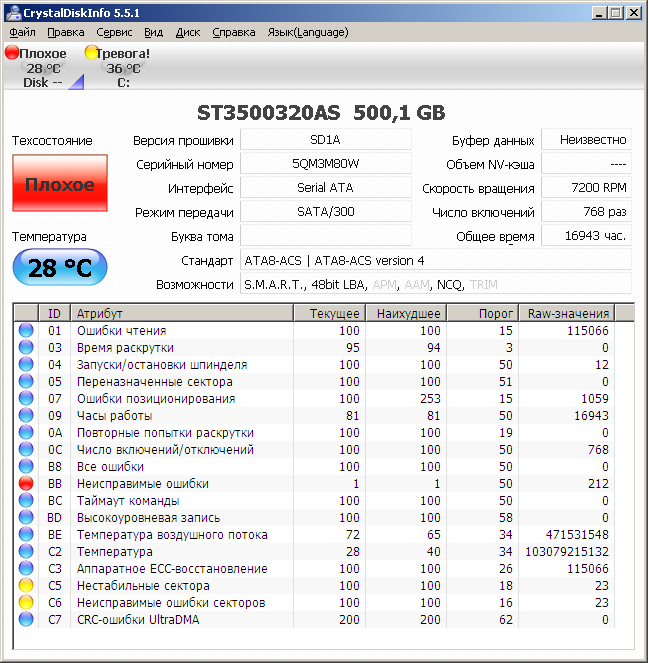Click the power-on count field 768 раз

[x=586, y=212]
